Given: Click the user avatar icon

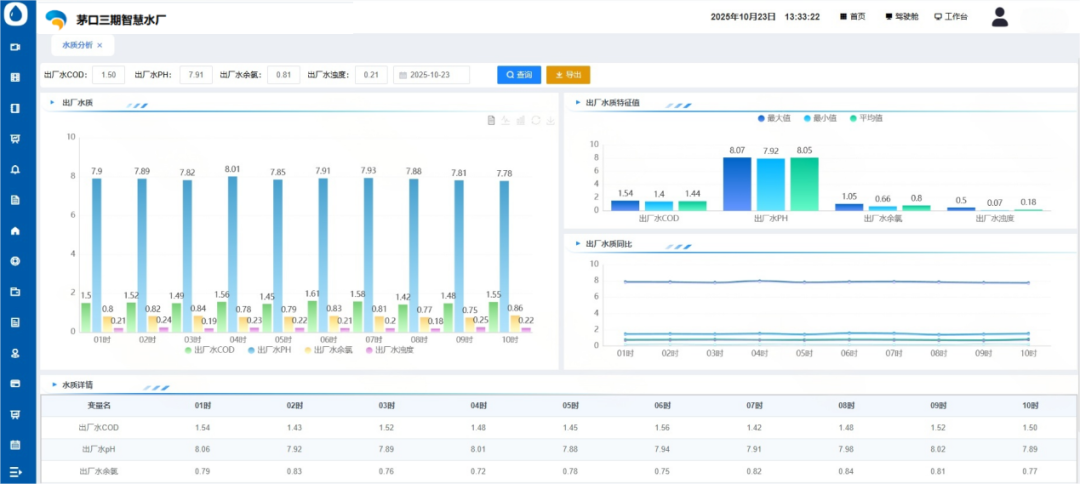Looking at the screenshot, I should tap(999, 17).
